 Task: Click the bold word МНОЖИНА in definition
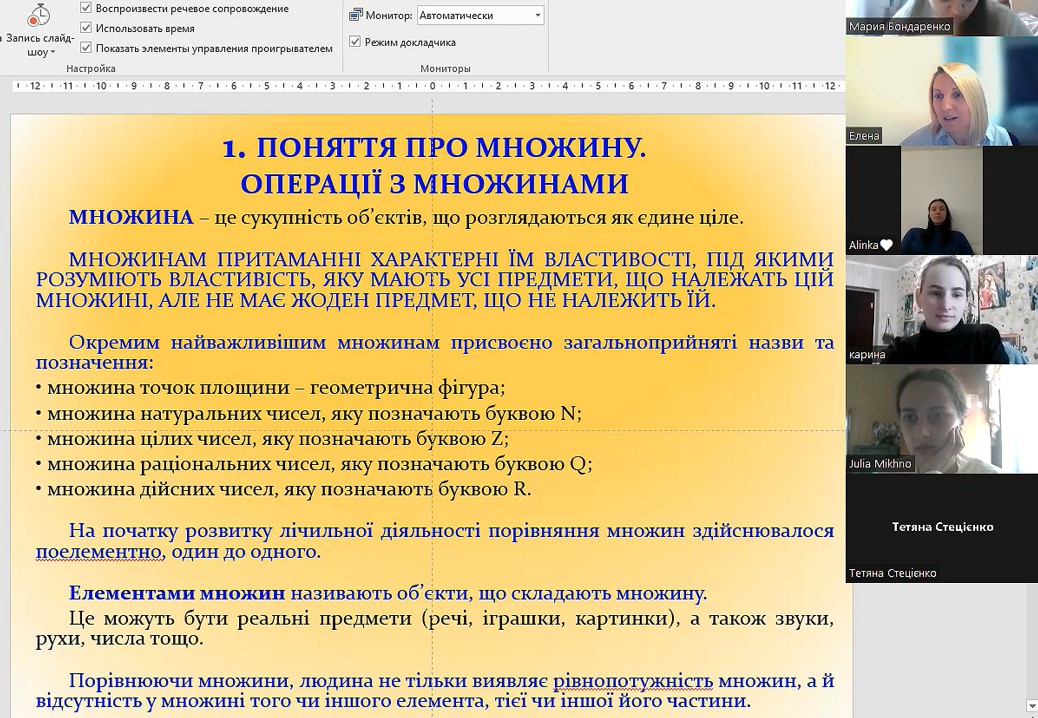coord(131,217)
